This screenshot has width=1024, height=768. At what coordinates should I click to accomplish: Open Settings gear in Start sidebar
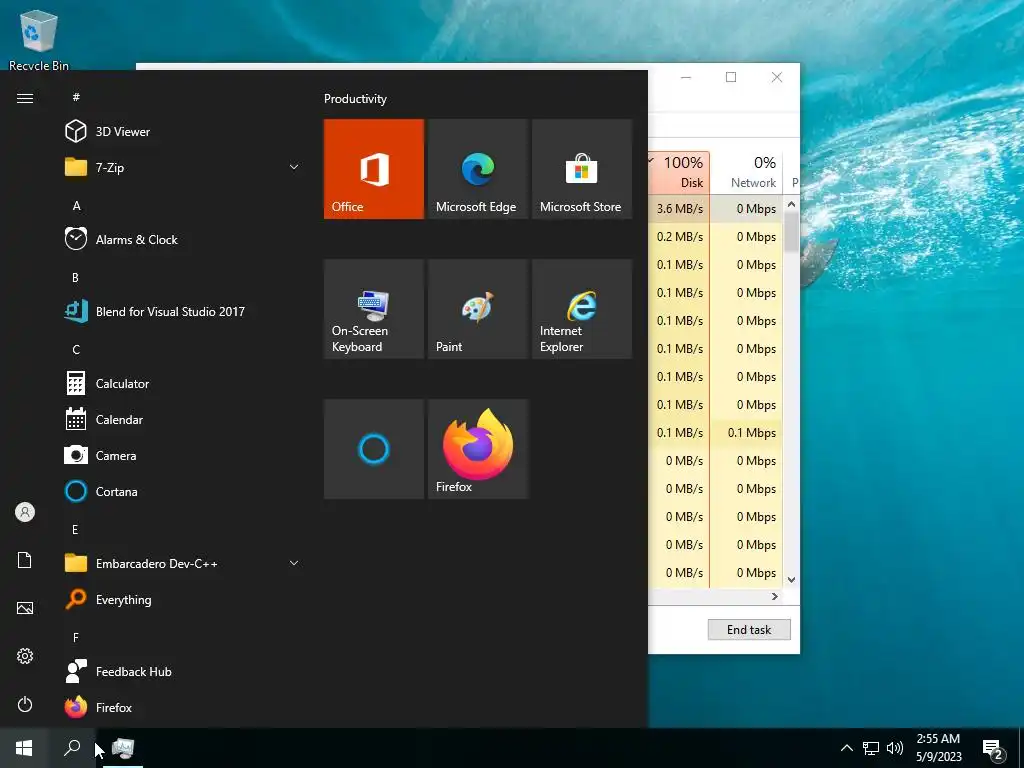25,656
